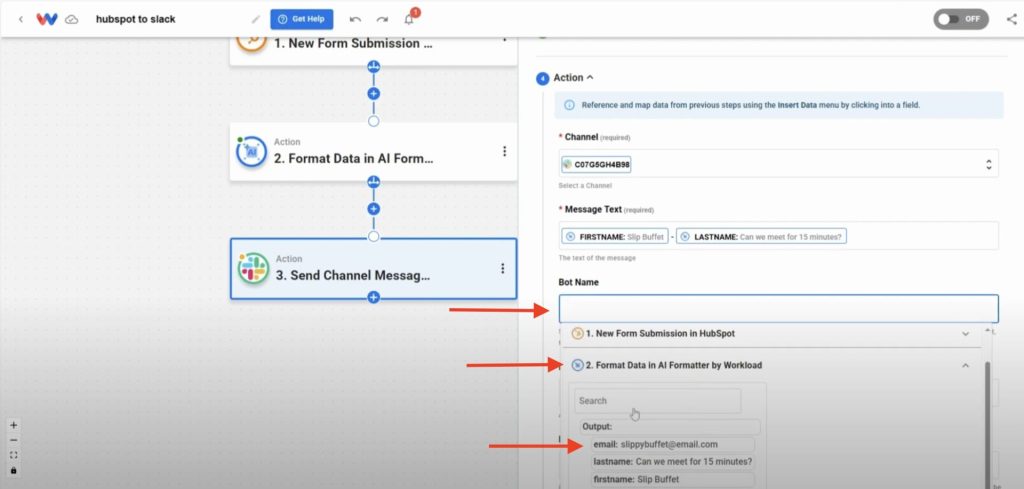Image resolution: width=1024 pixels, height=489 pixels.
Task: Insert the firstname output value
Action: (673, 479)
